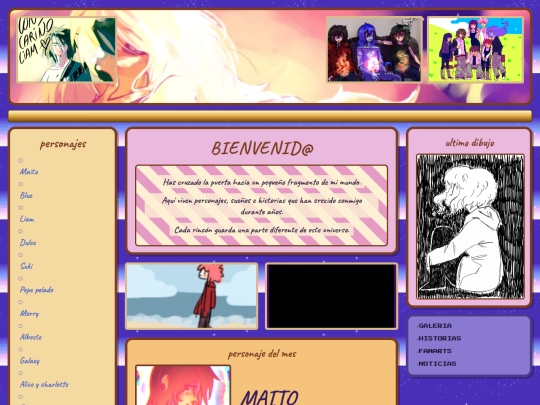Click the personaje del mes heading

click(x=262, y=354)
